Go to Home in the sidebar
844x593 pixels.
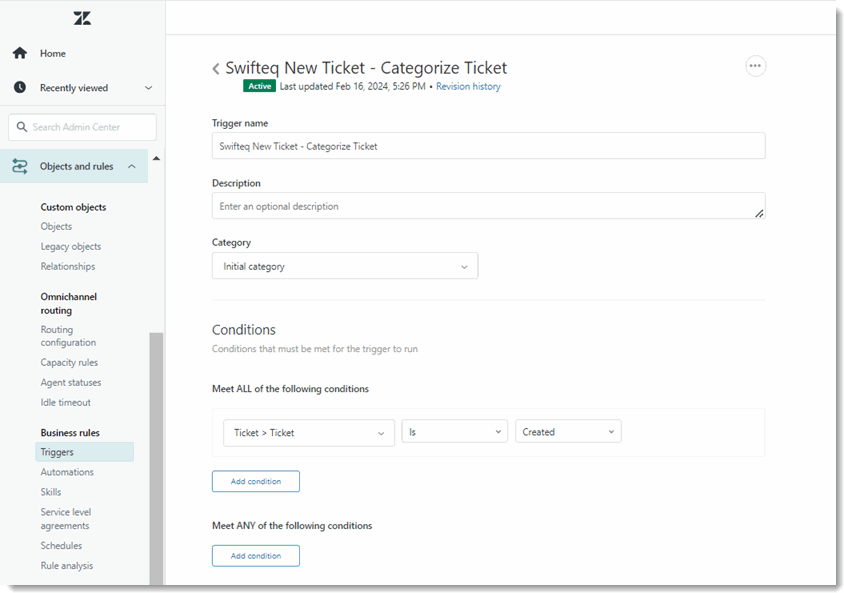(53, 53)
